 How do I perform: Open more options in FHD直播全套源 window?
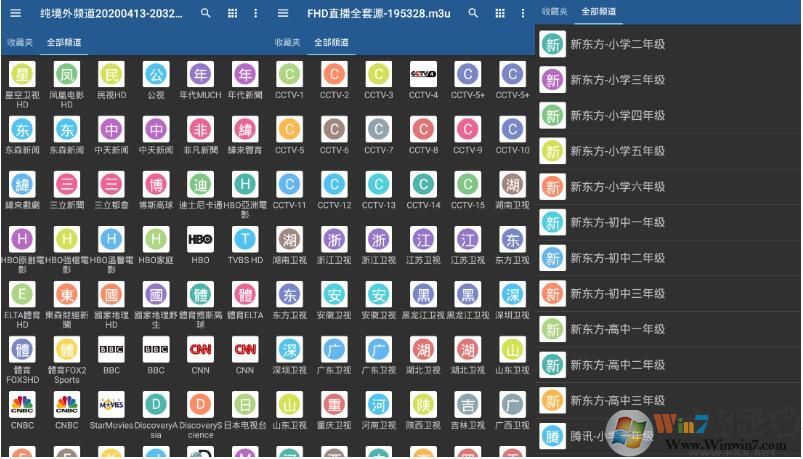(x=523, y=13)
